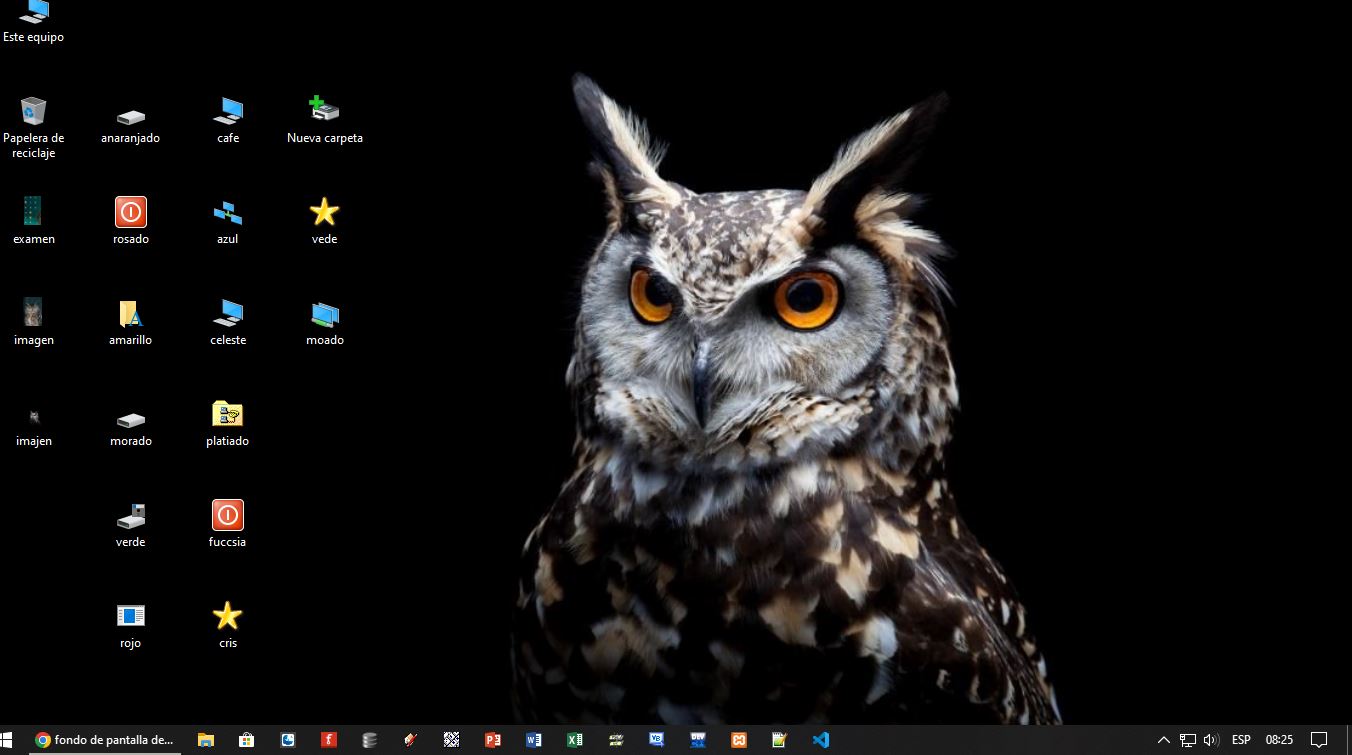
Task: Select the 'platiado' folder icon
Action: (227, 415)
